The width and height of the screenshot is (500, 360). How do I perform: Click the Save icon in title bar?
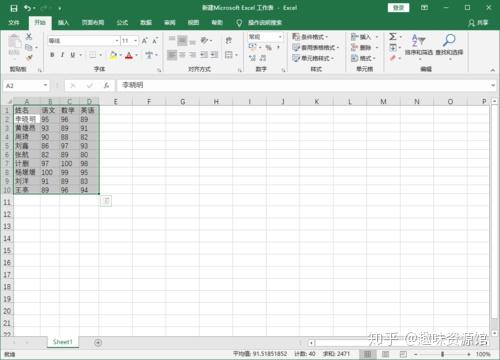14,8
